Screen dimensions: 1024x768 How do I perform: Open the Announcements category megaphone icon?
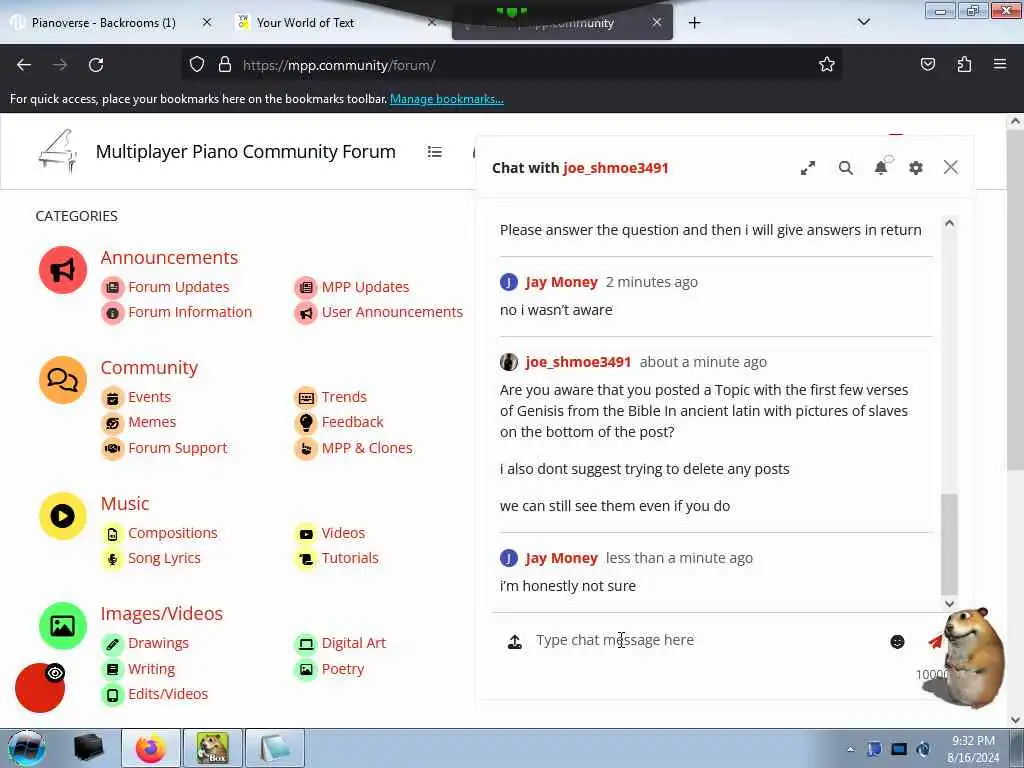pos(63,270)
